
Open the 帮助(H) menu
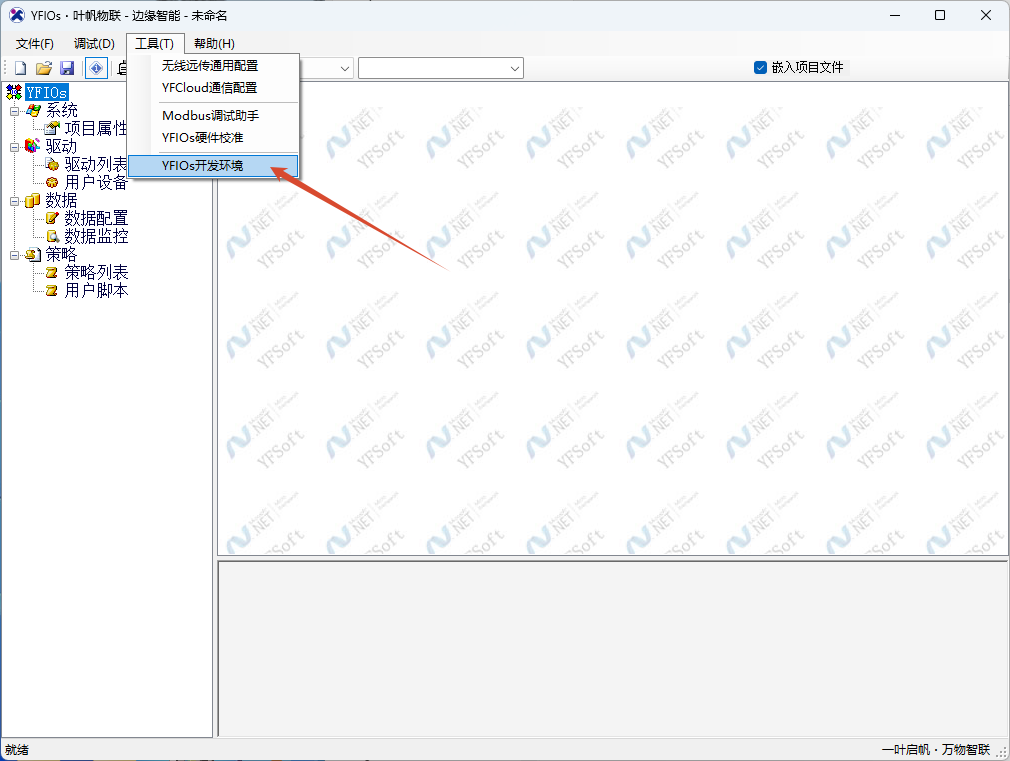[x=214, y=43]
